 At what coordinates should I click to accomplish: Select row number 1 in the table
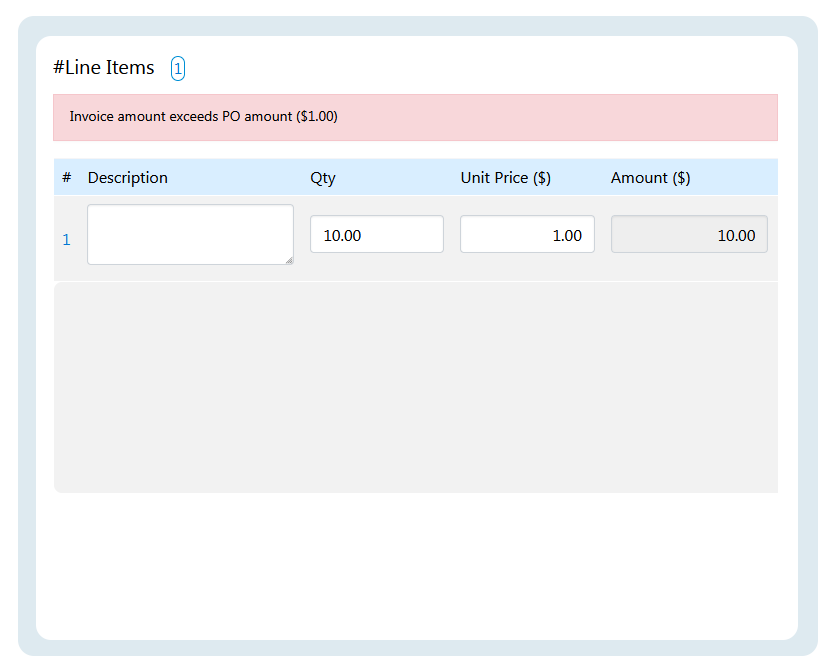pyautogui.click(x=66, y=240)
